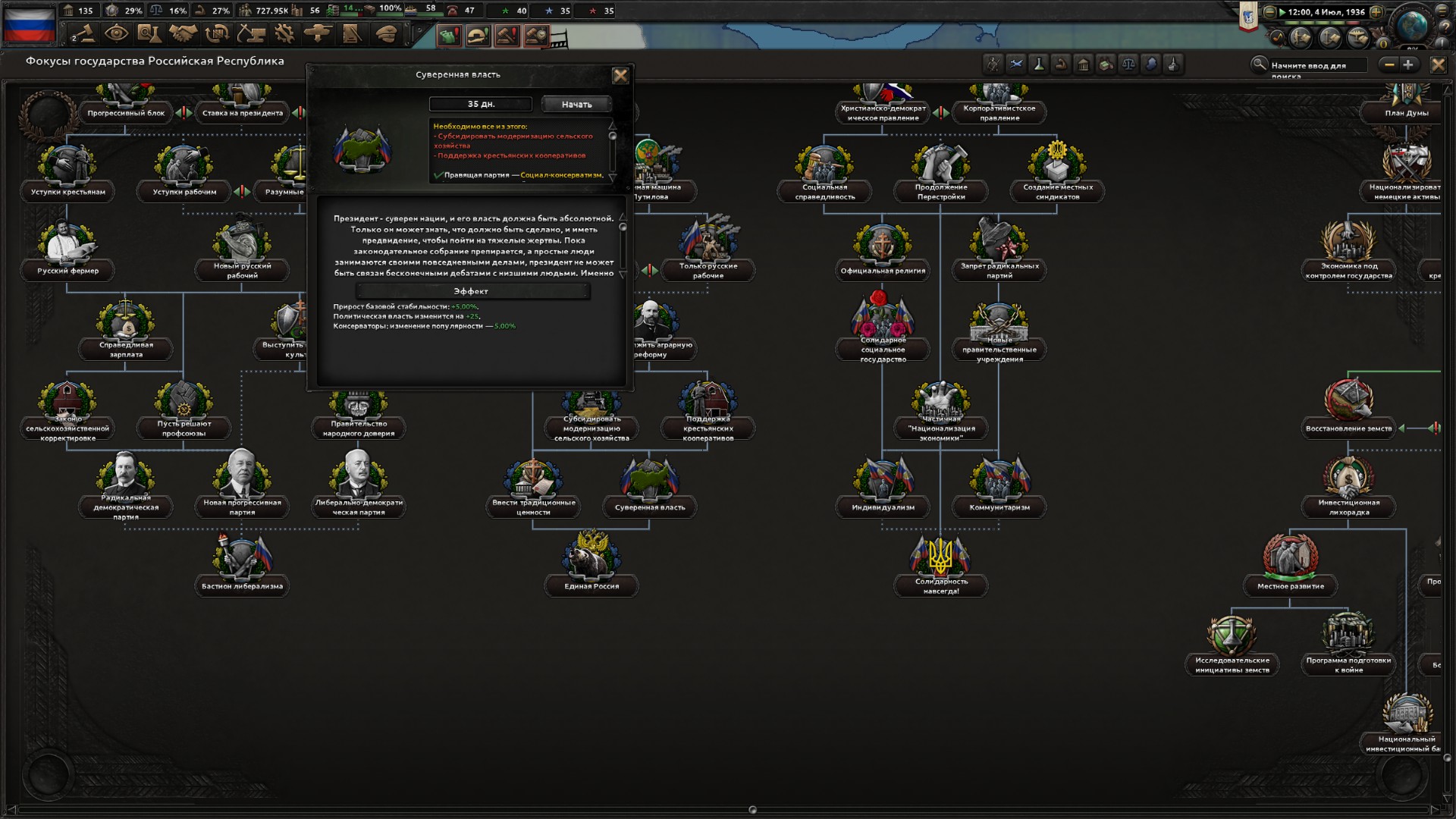The image size is (1456, 819).
Task: Toggle the air focus filter (plane)
Action: (1016, 65)
